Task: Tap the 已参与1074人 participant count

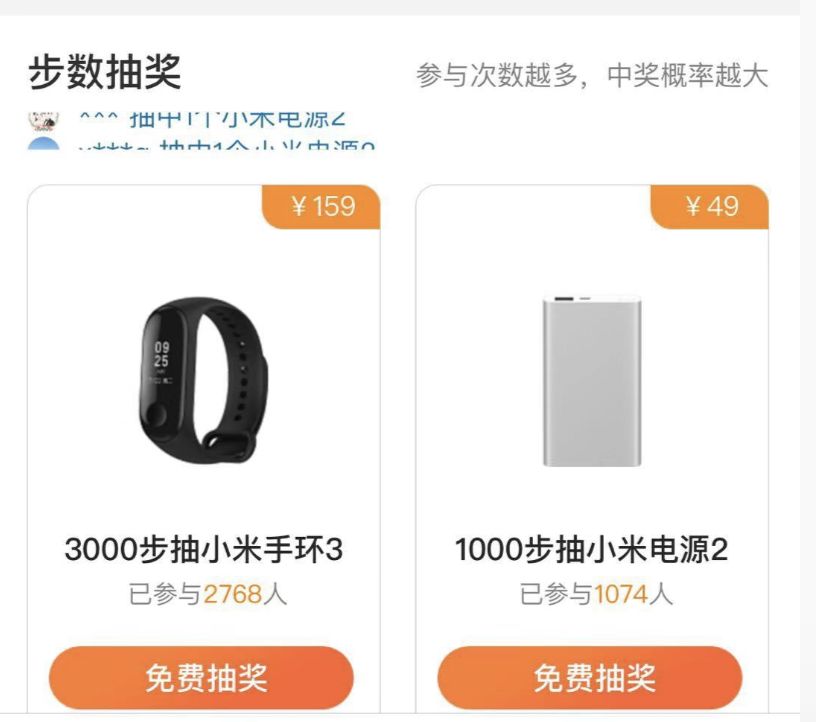Action: [596, 594]
